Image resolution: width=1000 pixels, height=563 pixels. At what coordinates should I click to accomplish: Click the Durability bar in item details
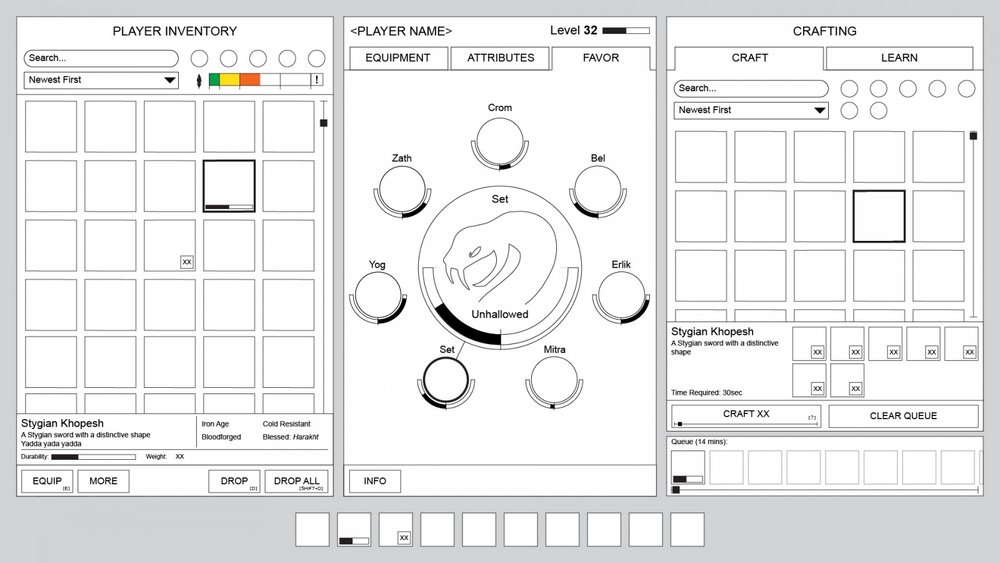94,457
